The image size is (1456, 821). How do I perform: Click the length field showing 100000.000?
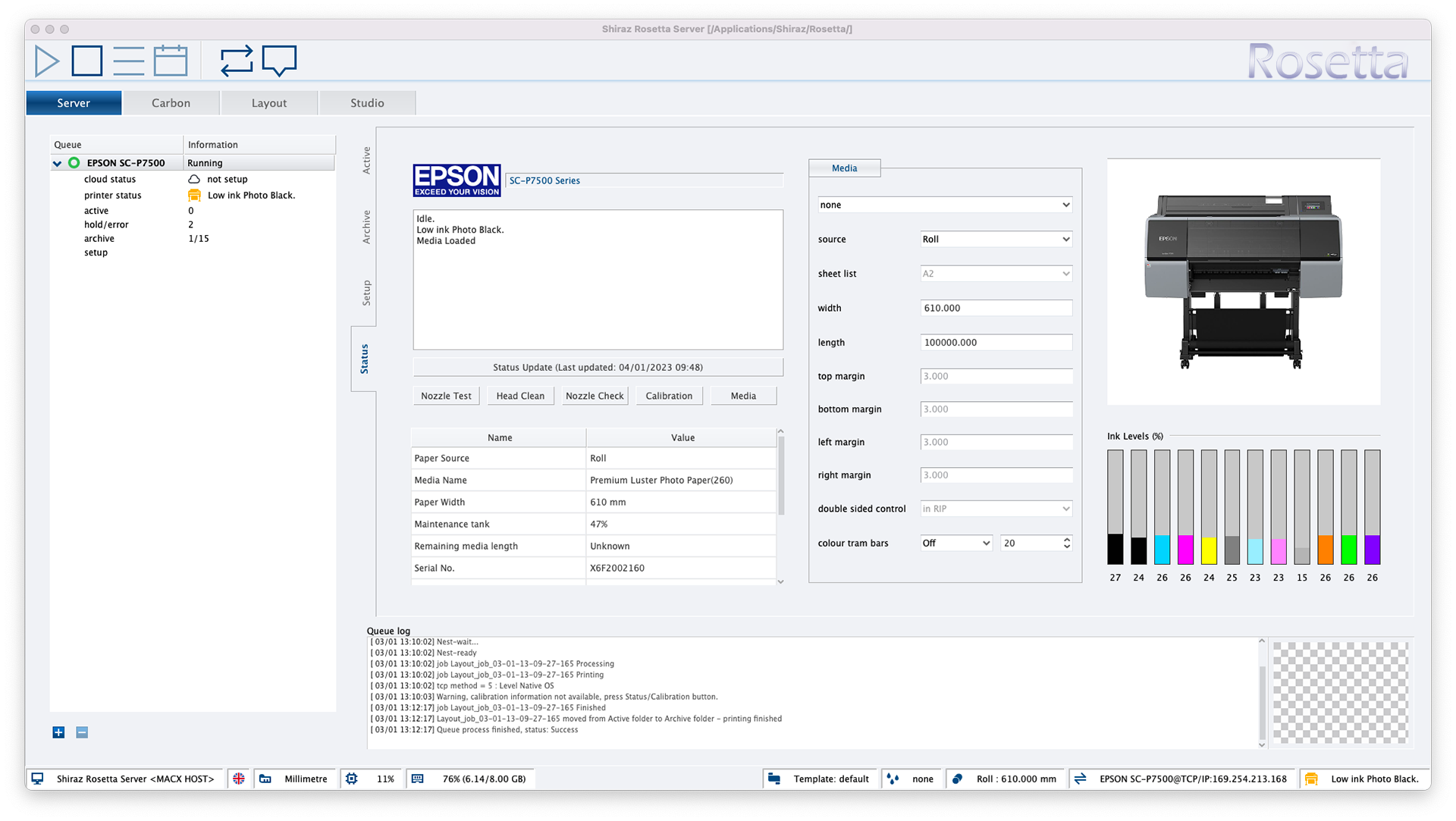tap(996, 343)
